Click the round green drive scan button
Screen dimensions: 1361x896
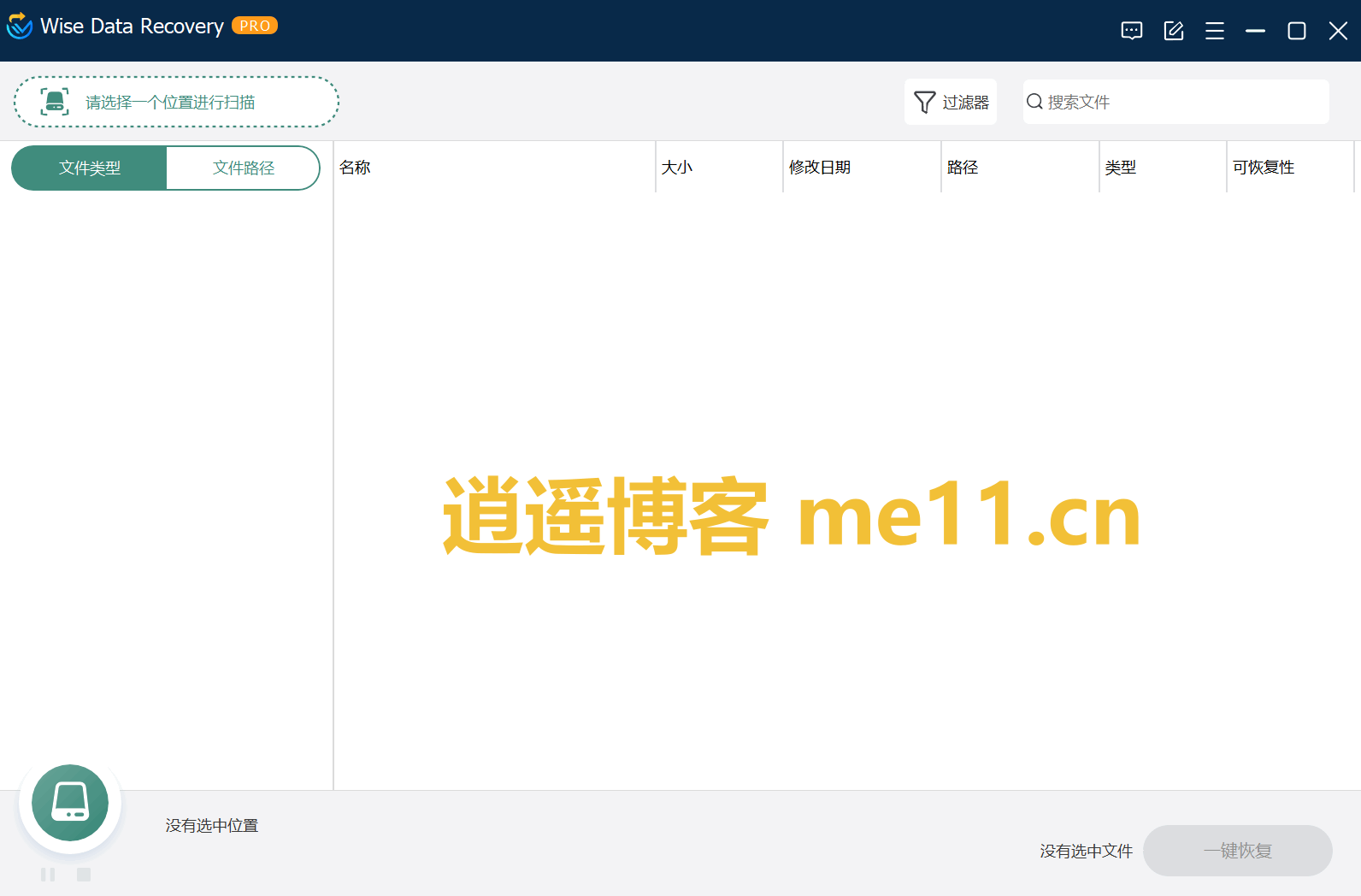pyautogui.click(x=70, y=803)
